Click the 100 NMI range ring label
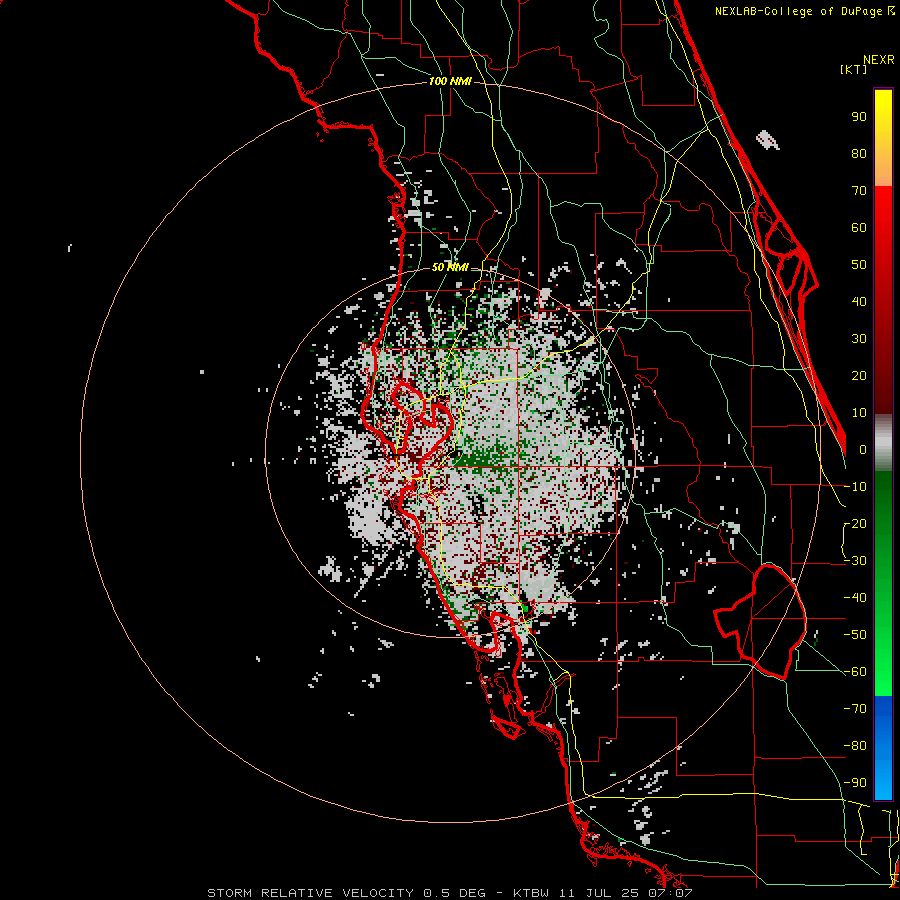The width and height of the screenshot is (900, 900). click(449, 82)
